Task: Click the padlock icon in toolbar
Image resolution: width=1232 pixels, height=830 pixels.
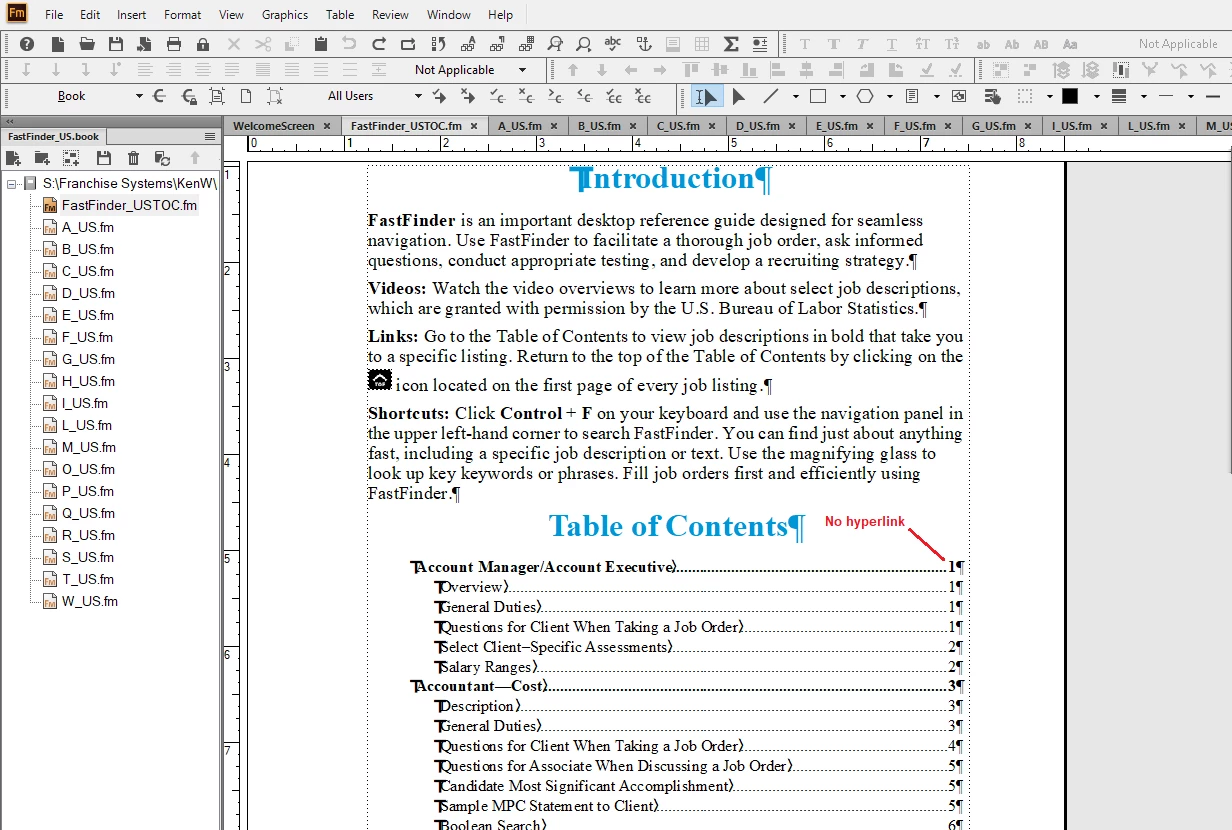Action: click(203, 44)
